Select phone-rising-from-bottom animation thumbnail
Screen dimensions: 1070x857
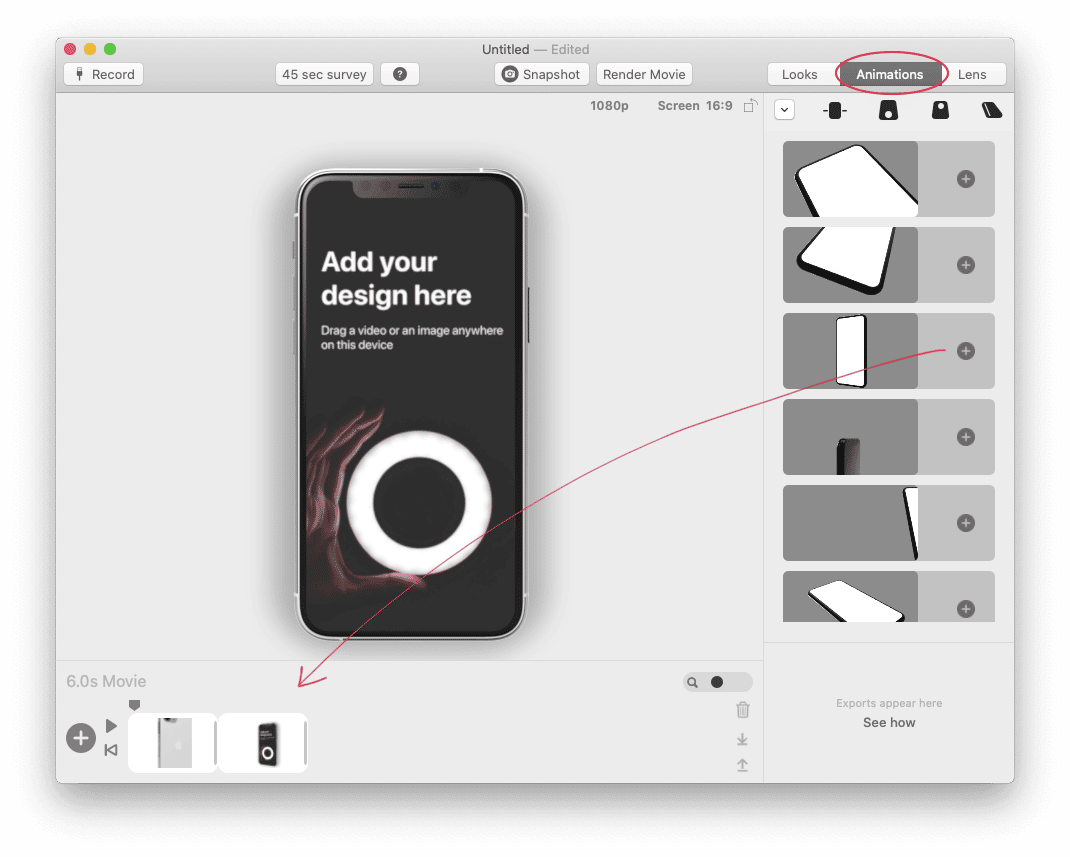pos(850,437)
